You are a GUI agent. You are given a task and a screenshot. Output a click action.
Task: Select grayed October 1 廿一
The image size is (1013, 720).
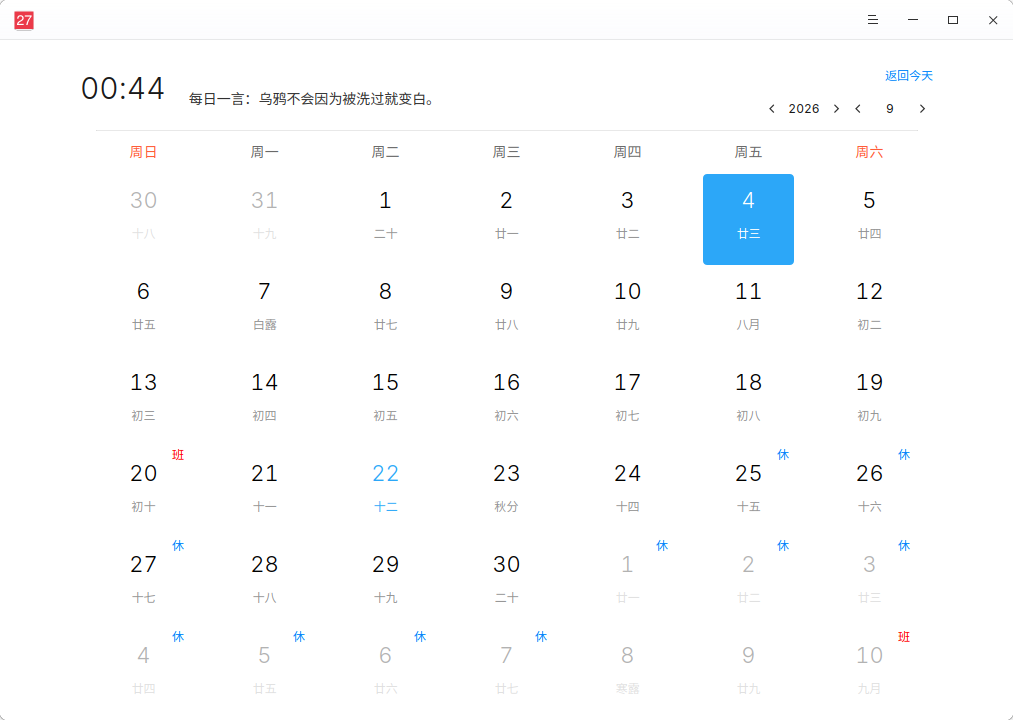(x=627, y=584)
